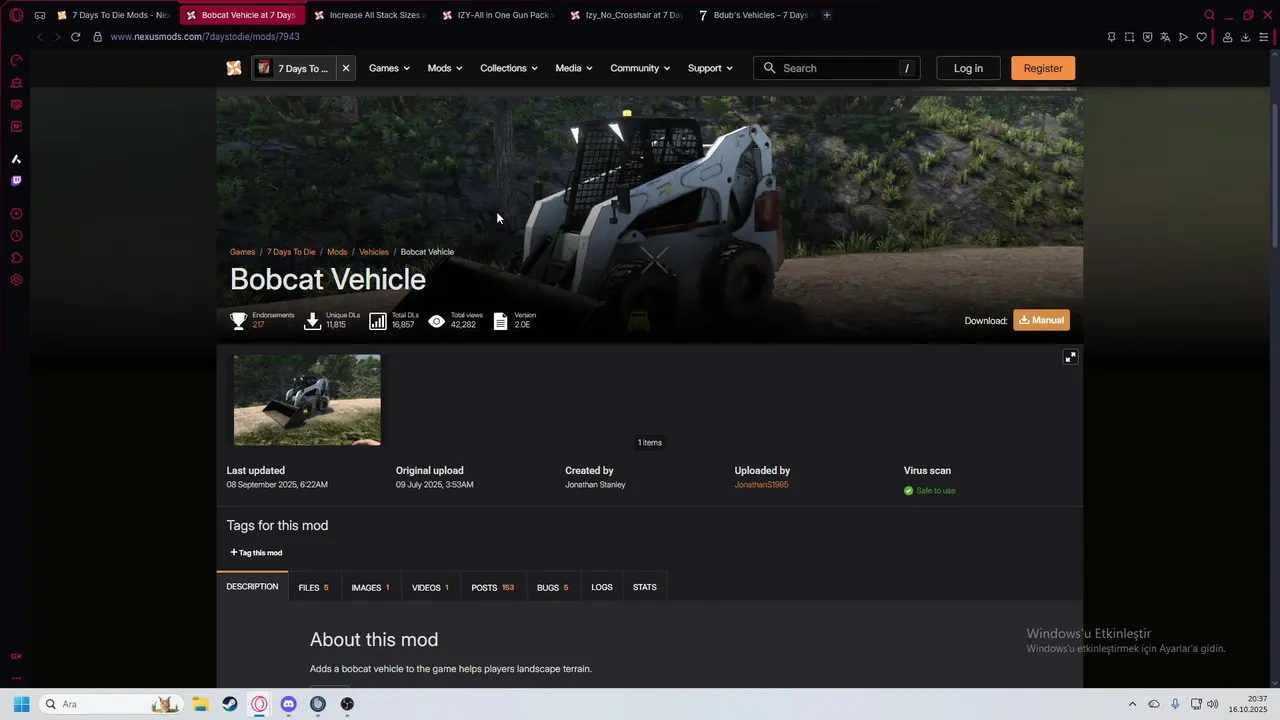Focus the Nexus Mods Search field
1280x720 pixels.
coord(836,68)
